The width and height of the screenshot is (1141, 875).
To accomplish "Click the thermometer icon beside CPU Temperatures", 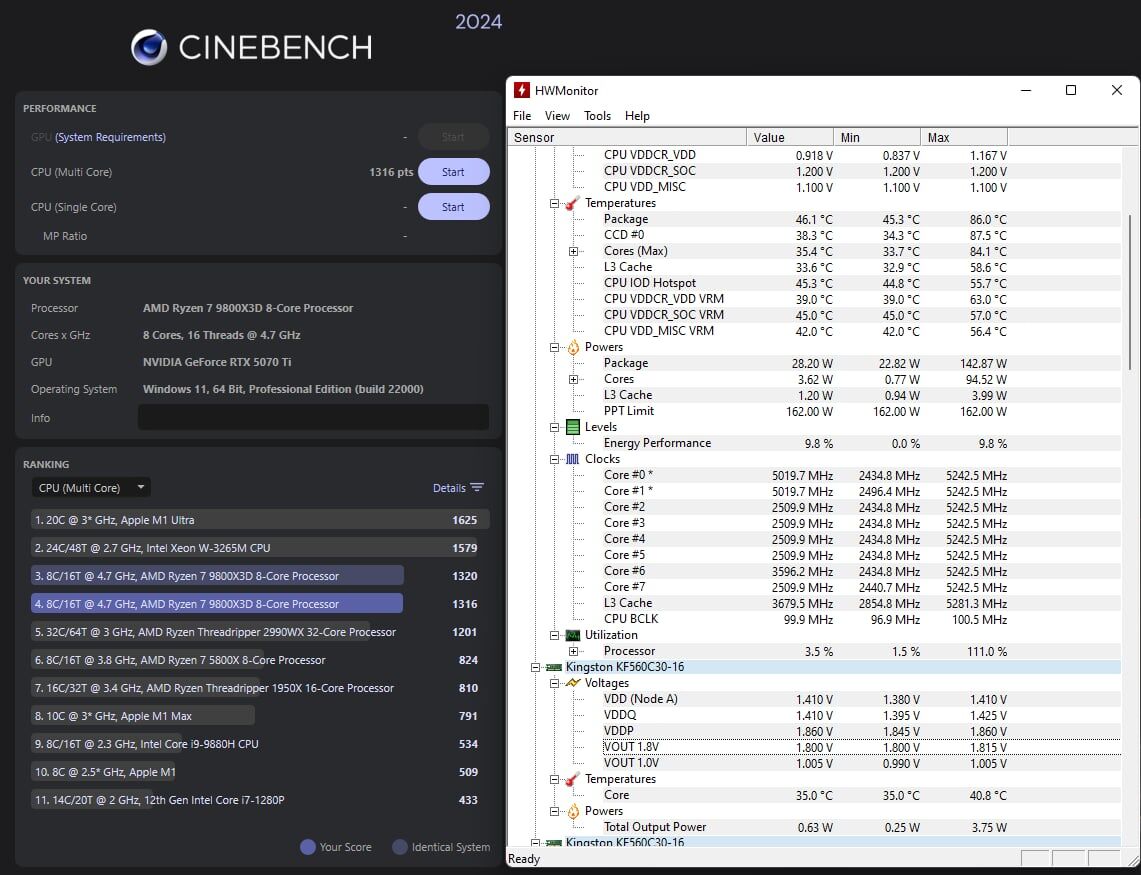I will pos(573,203).
